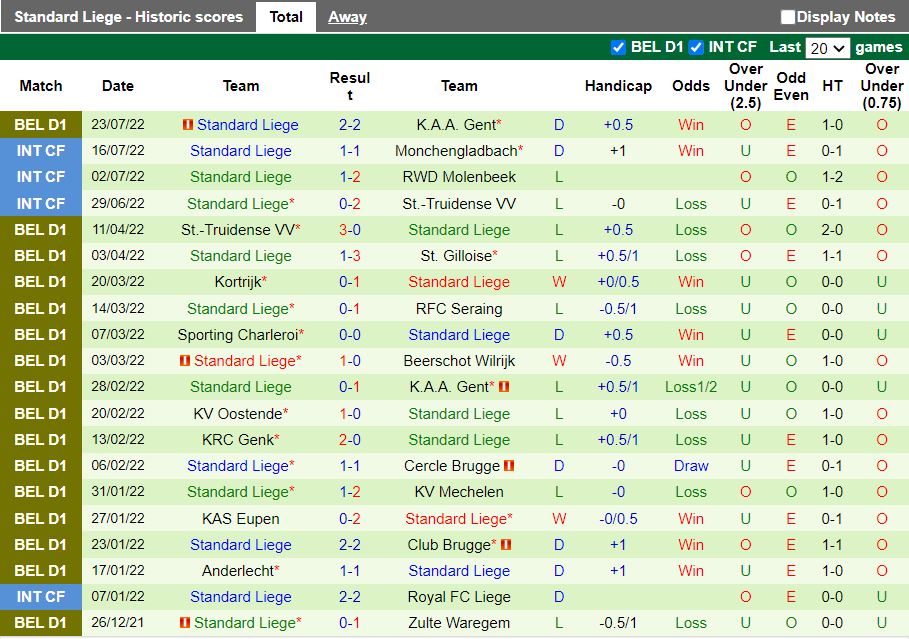Image resolution: width=909 pixels, height=639 pixels.
Task: Select the Total tab
Action: pyautogui.click(x=286, y=16)
